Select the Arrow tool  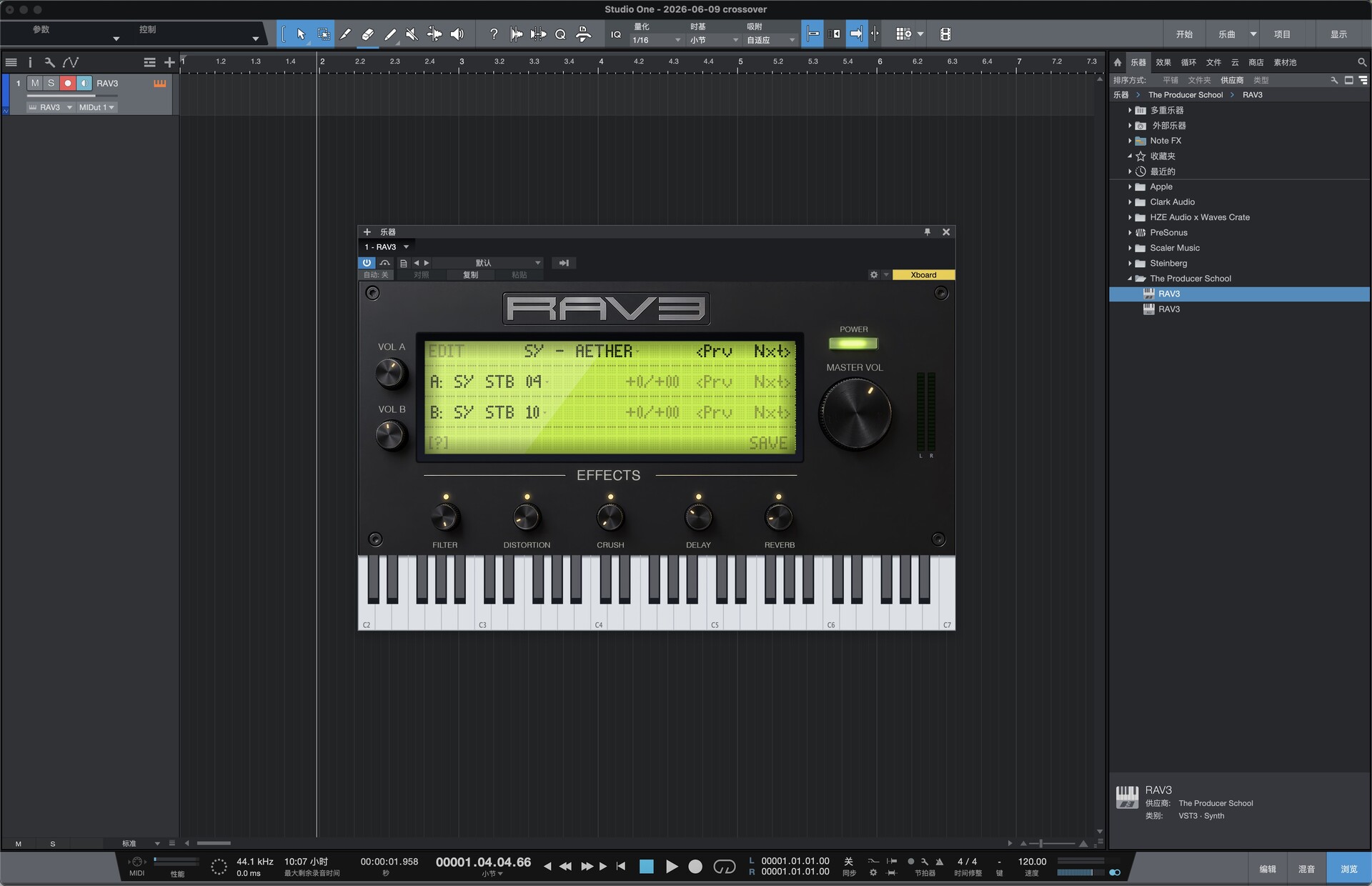(x=301, y=34)
